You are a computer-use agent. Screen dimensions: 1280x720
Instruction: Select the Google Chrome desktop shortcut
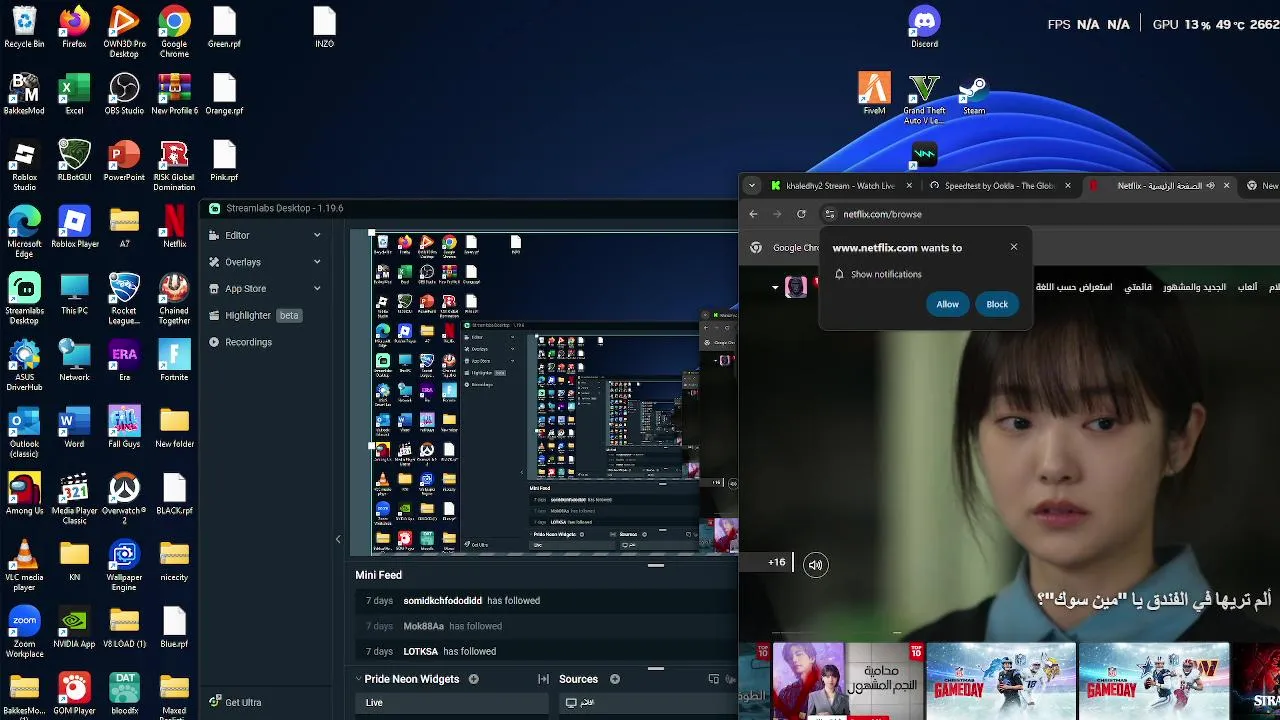(x=174, y=32)
